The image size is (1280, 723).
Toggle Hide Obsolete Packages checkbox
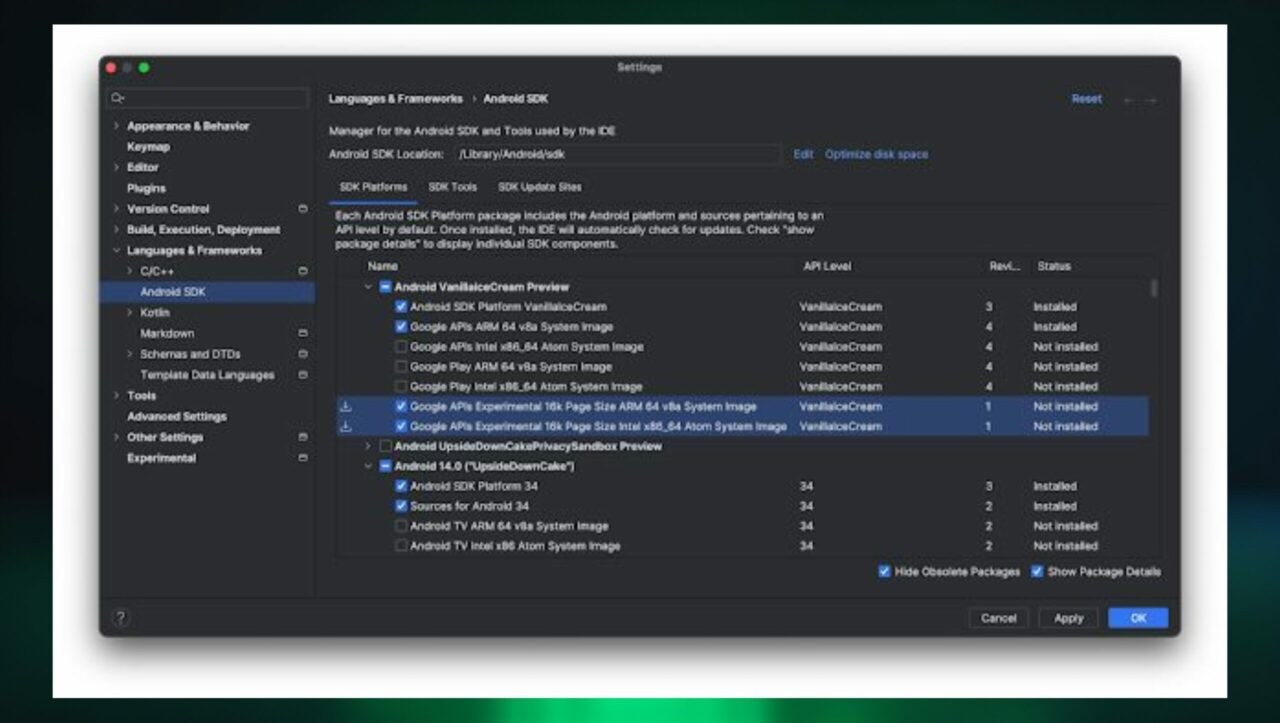[884, 572]
